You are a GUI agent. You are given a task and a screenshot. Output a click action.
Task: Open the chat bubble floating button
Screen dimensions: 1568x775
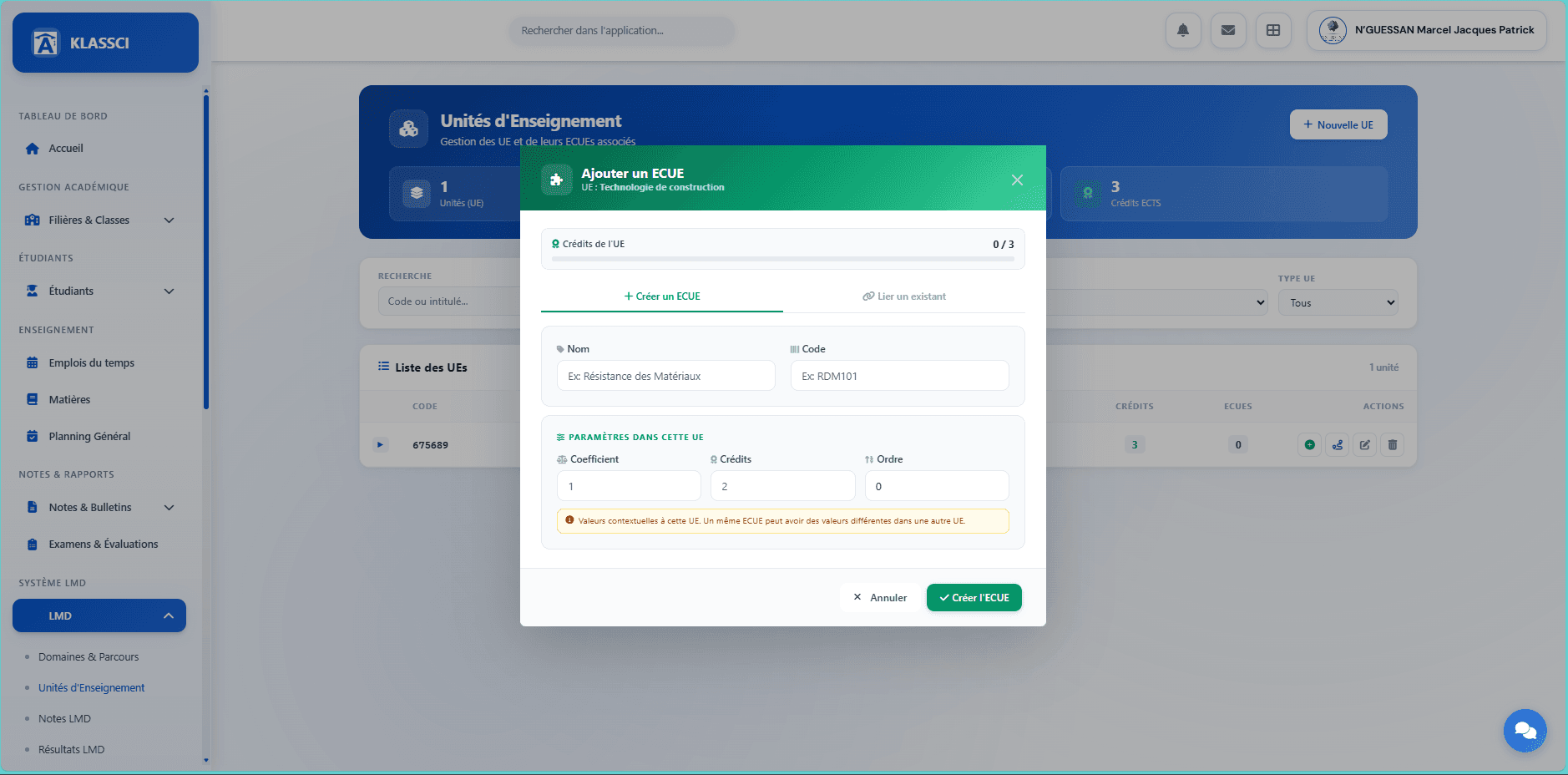tap(1525, 731)
